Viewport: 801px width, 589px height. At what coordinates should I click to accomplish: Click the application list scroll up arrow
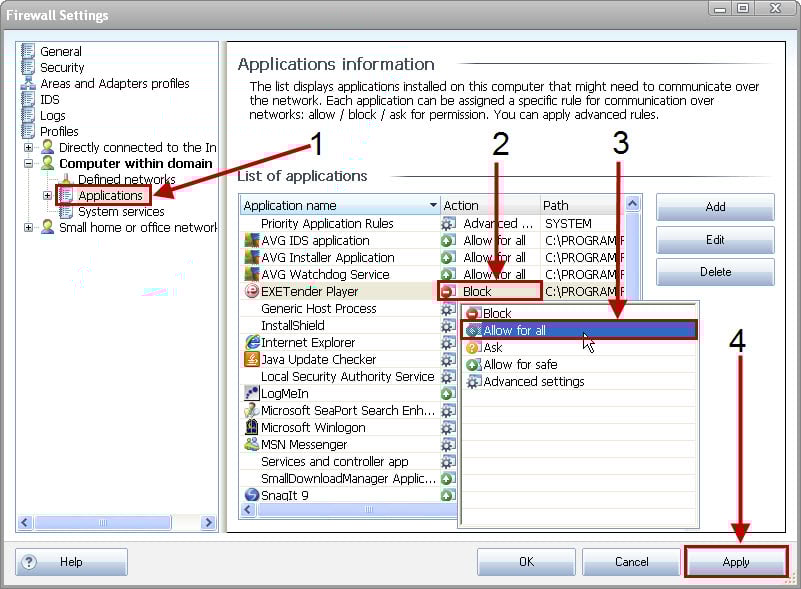point(632,204)
